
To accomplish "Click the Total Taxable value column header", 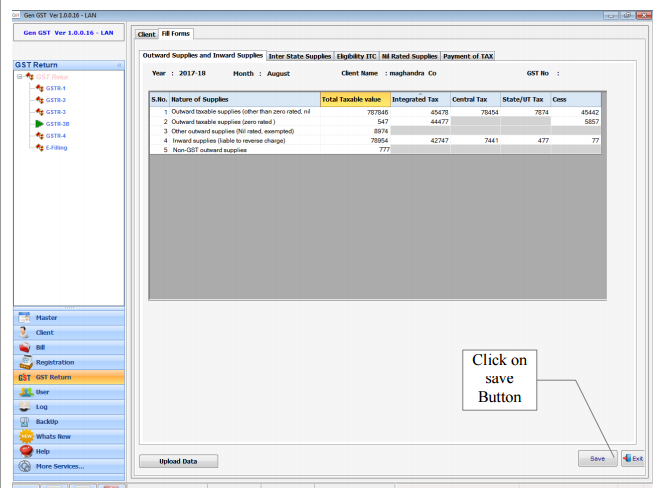I will (x=355, y=99).
